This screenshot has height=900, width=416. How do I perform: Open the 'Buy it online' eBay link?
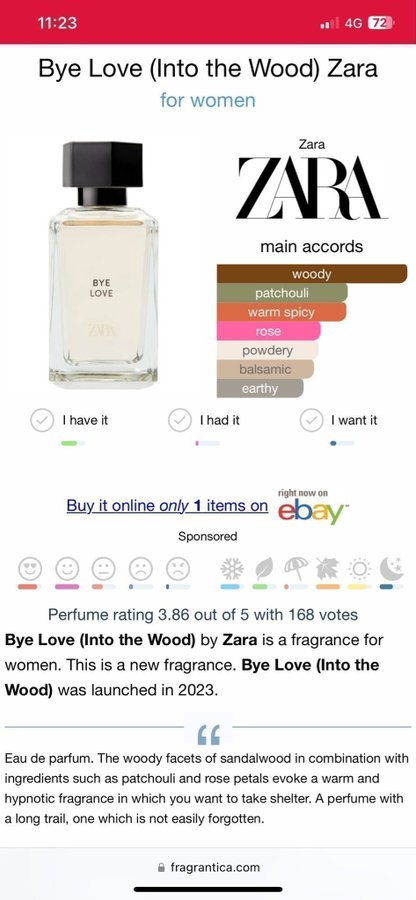click(167, 506)
